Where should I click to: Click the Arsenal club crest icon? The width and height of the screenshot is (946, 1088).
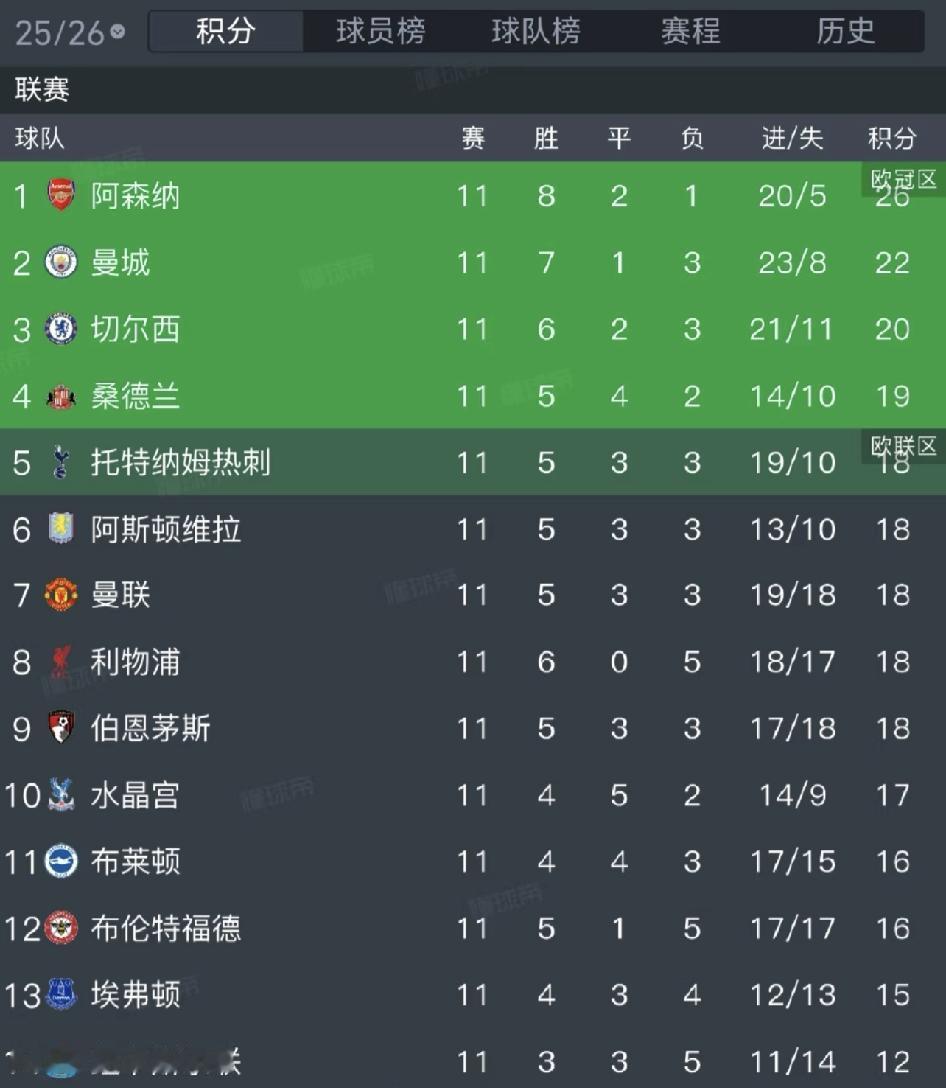point(61,195)
